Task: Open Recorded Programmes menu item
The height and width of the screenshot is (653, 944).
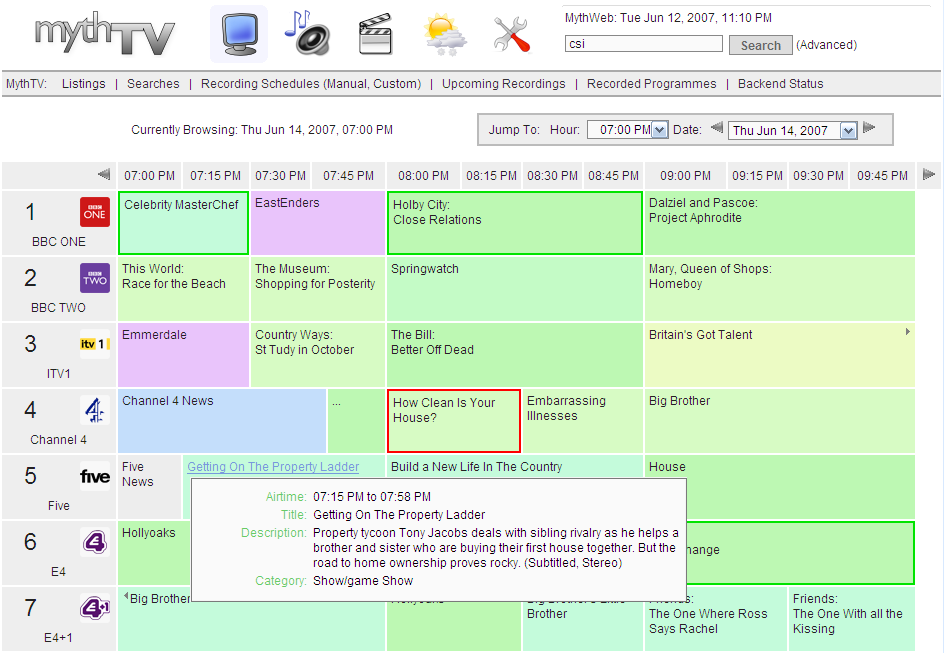Action: [x=651, y=84]
